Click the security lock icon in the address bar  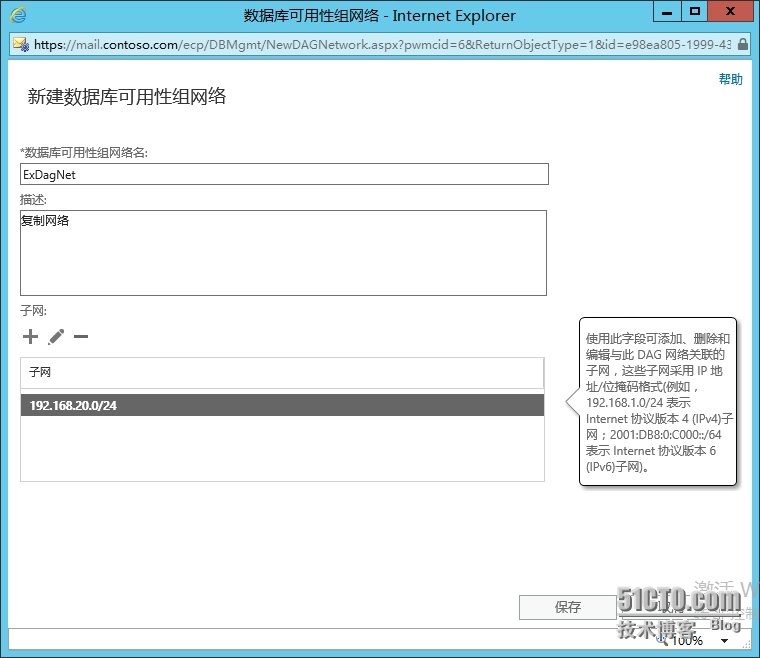click(x=742, y=45)
